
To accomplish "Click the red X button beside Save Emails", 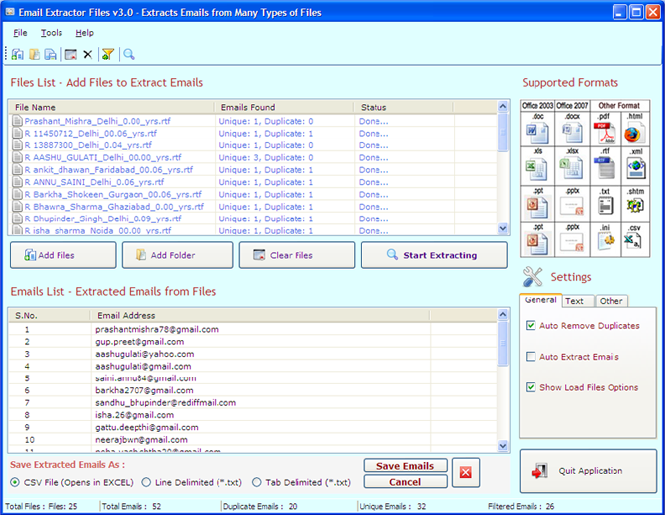I will tap(466, 473).
